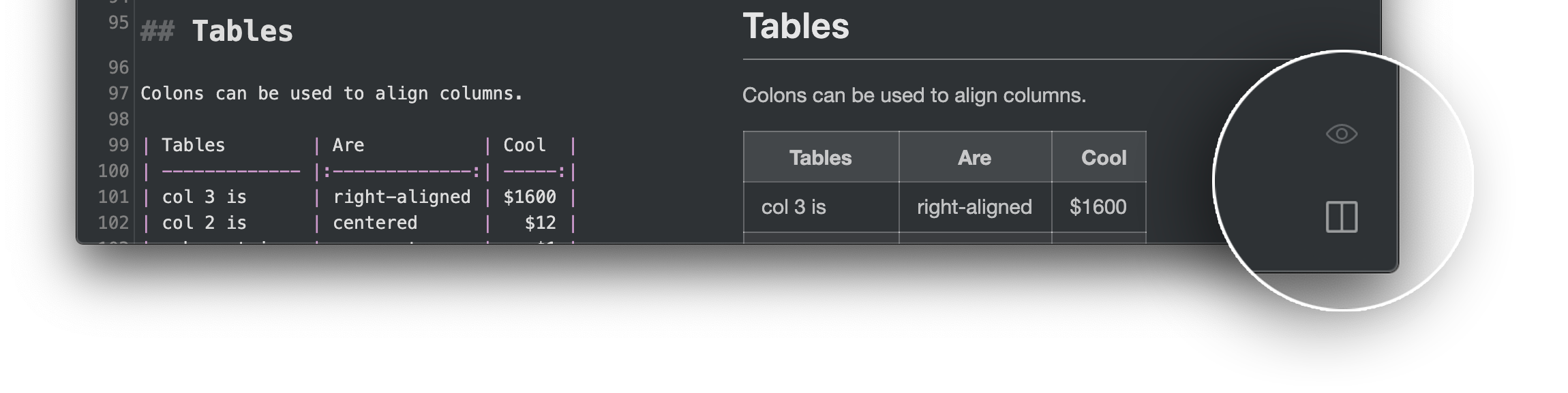The width and height of the screenshot is (1568, 393).
Task: Click the 'Colons can be used' preview text
Action: (x=914, y=95)
